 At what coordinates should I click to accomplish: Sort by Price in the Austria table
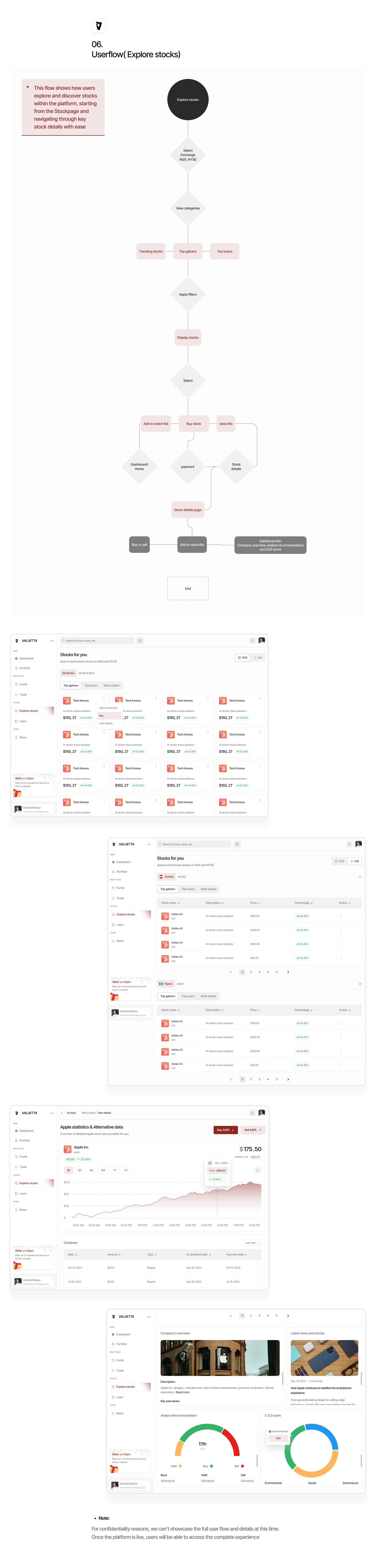[255, 903]
